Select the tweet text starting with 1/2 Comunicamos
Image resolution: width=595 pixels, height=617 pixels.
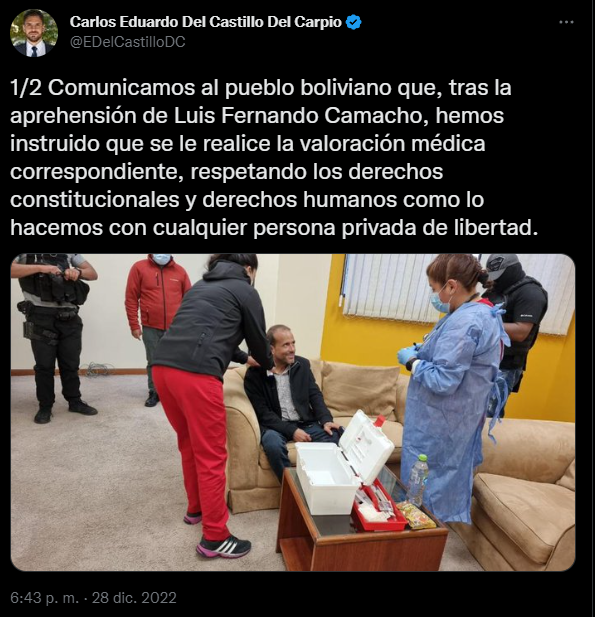click(274, 158)
